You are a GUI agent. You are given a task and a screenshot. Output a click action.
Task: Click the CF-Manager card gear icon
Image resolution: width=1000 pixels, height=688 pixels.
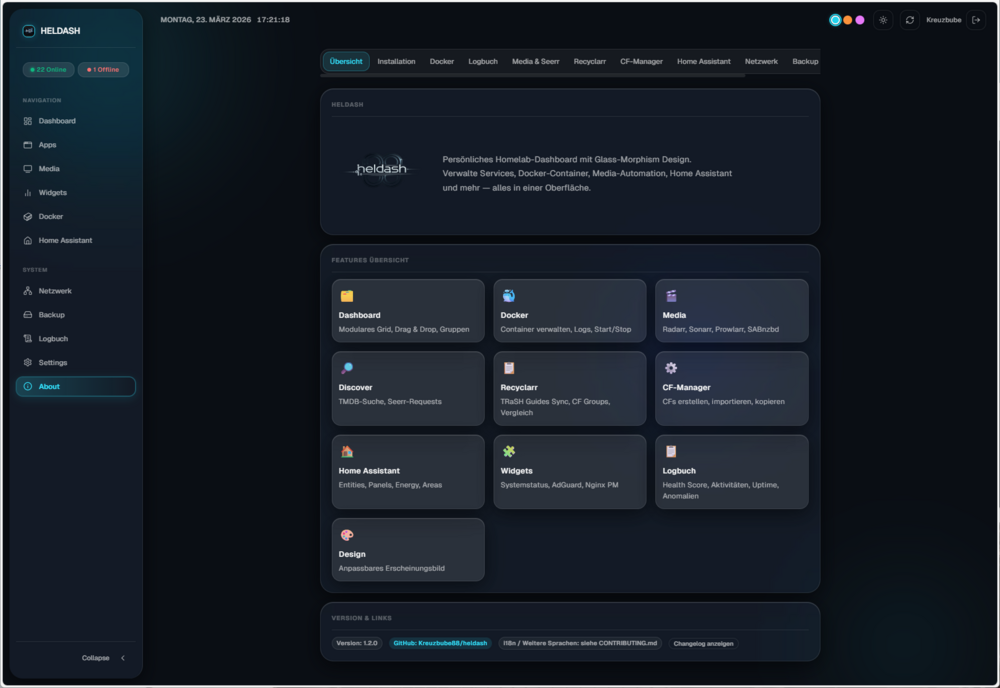[671, 368]
